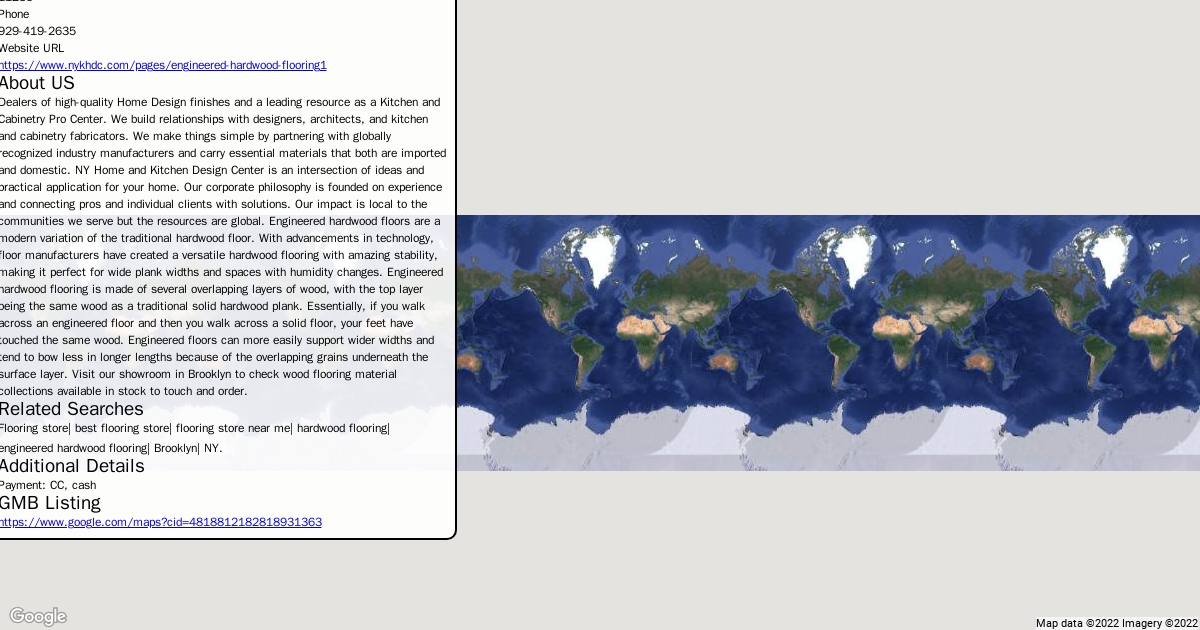Open the Google Maps cid listing link
Viewport: 1200px width, 630px height.
161,522
